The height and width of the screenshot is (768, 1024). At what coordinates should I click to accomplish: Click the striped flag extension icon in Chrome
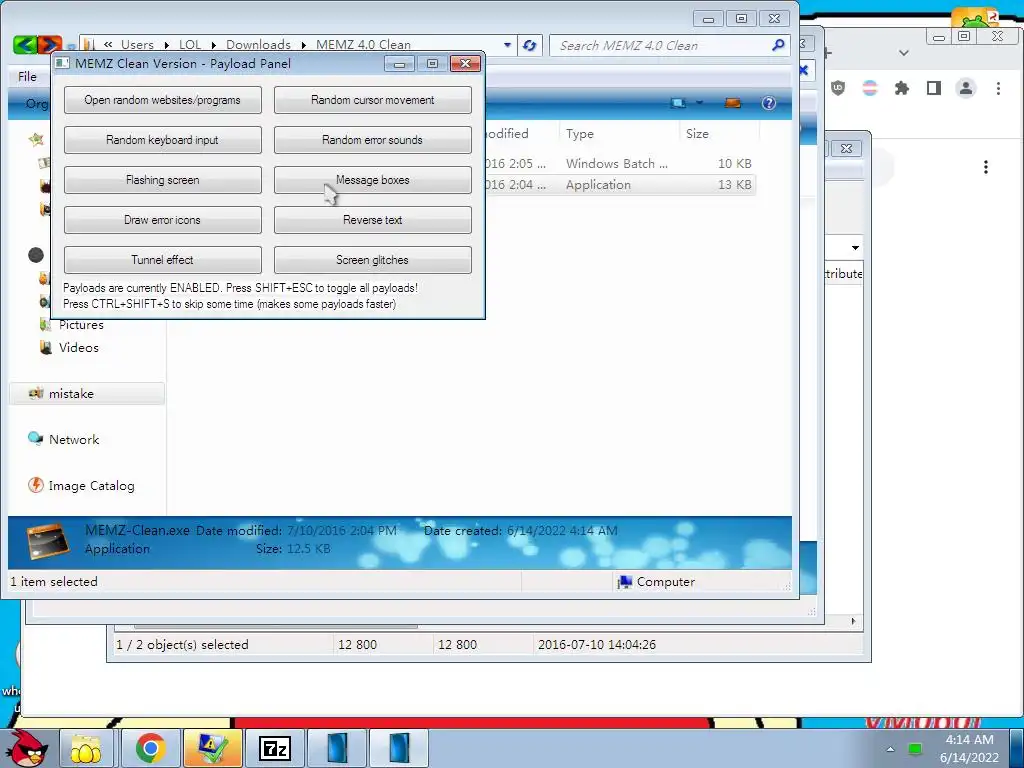coord(870,88)
